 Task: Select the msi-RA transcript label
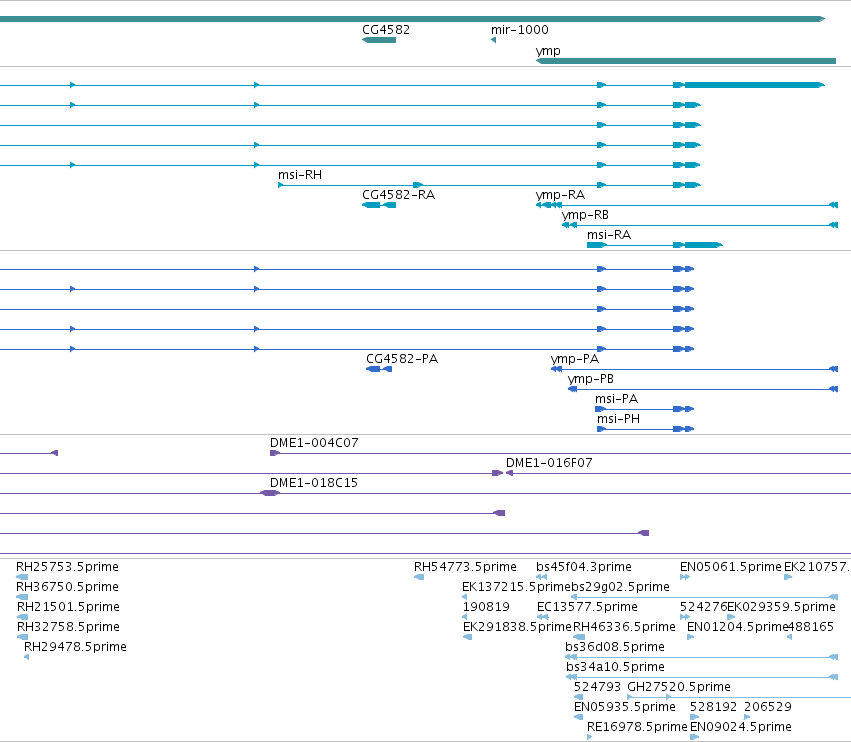click(x=609, y=235)
